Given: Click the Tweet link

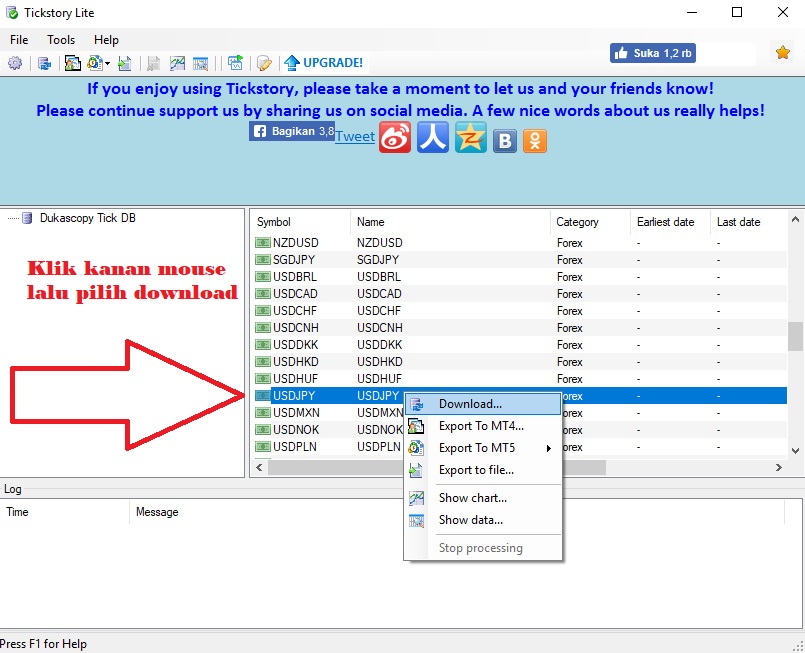Looking at the screenshot, I should pyautogui.click(x=355, y=137).
